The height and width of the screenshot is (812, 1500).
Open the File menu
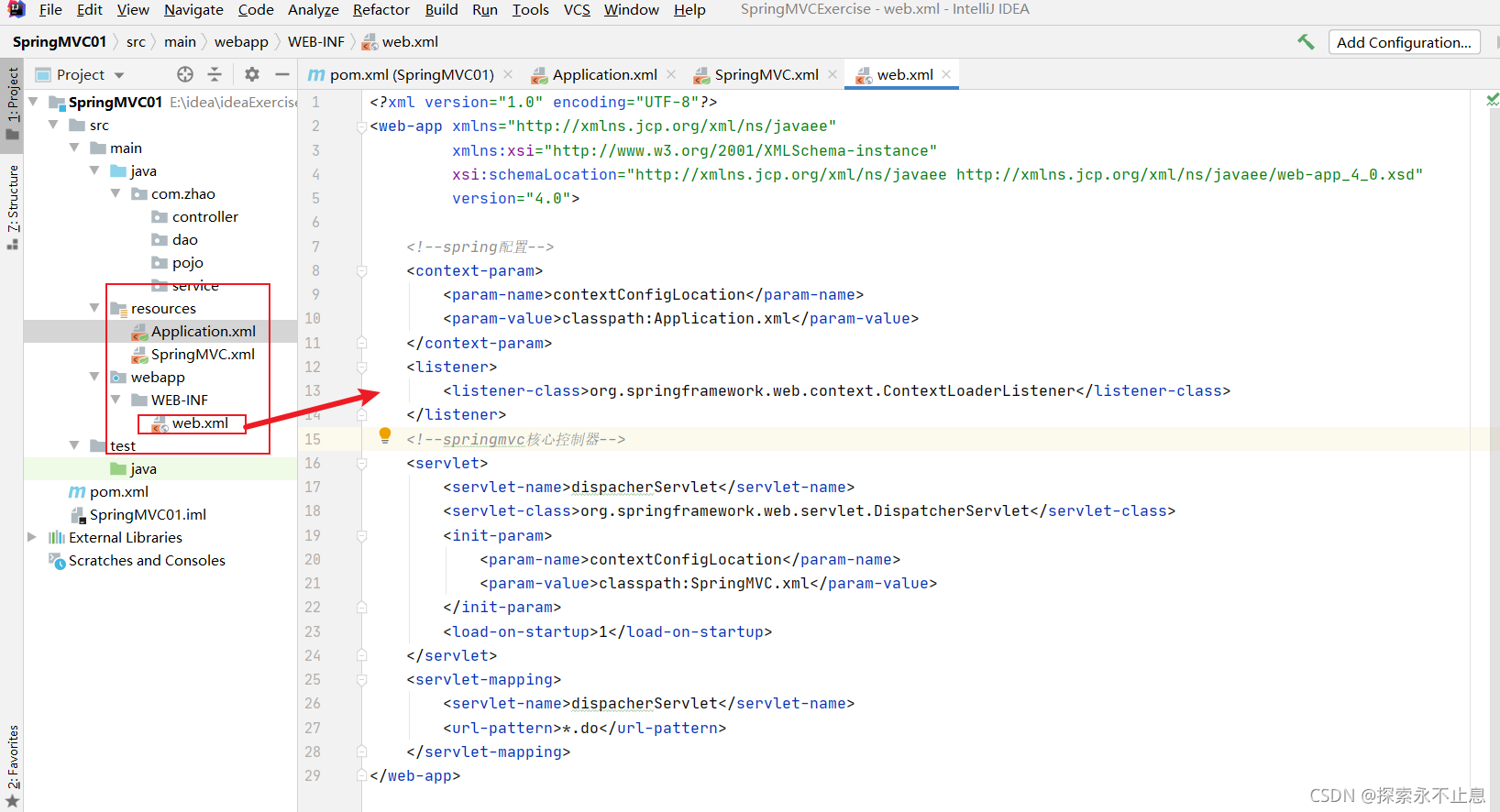pos(50,9)
